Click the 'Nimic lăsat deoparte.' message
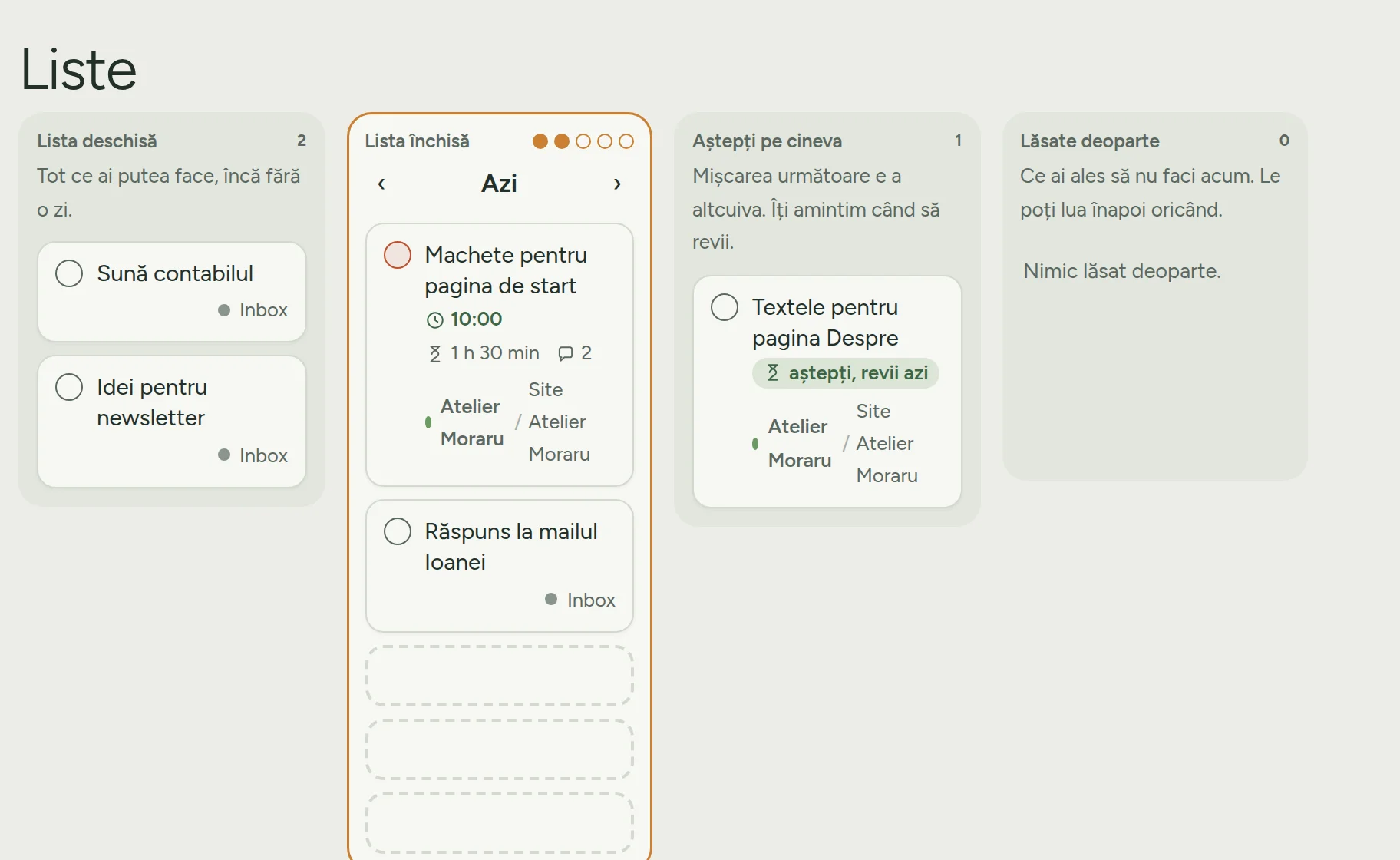The height and width of the screenshot is (860, 1400). pos(1122,271)
